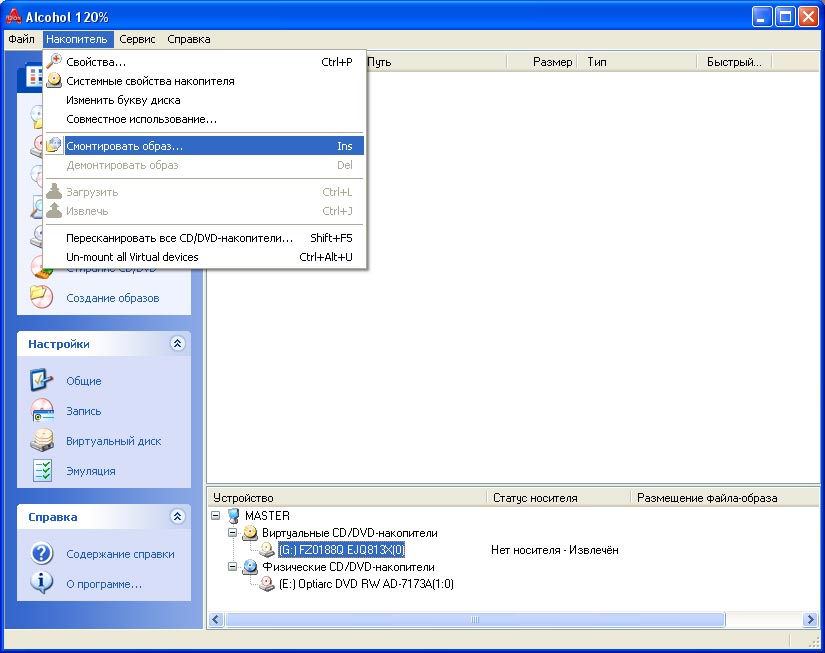Viewport: 825px width, 653px height.
Task: Select Совместное использование... menu entry
Action: (205, 119)
